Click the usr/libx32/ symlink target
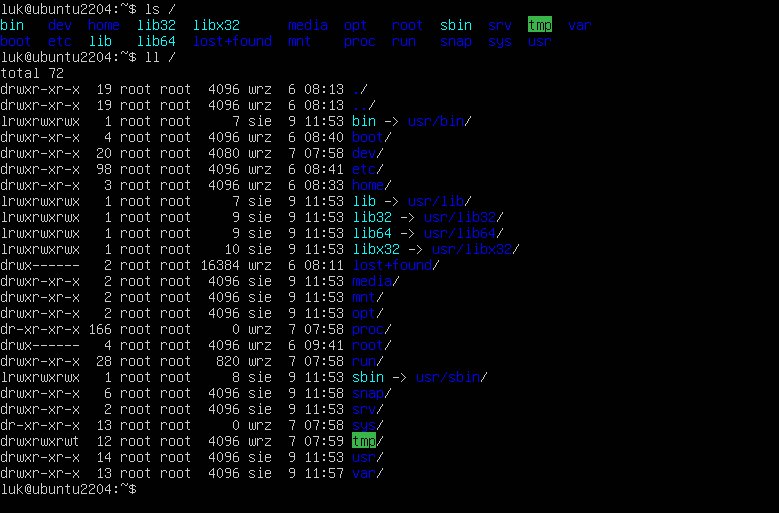 pos(475,249)
